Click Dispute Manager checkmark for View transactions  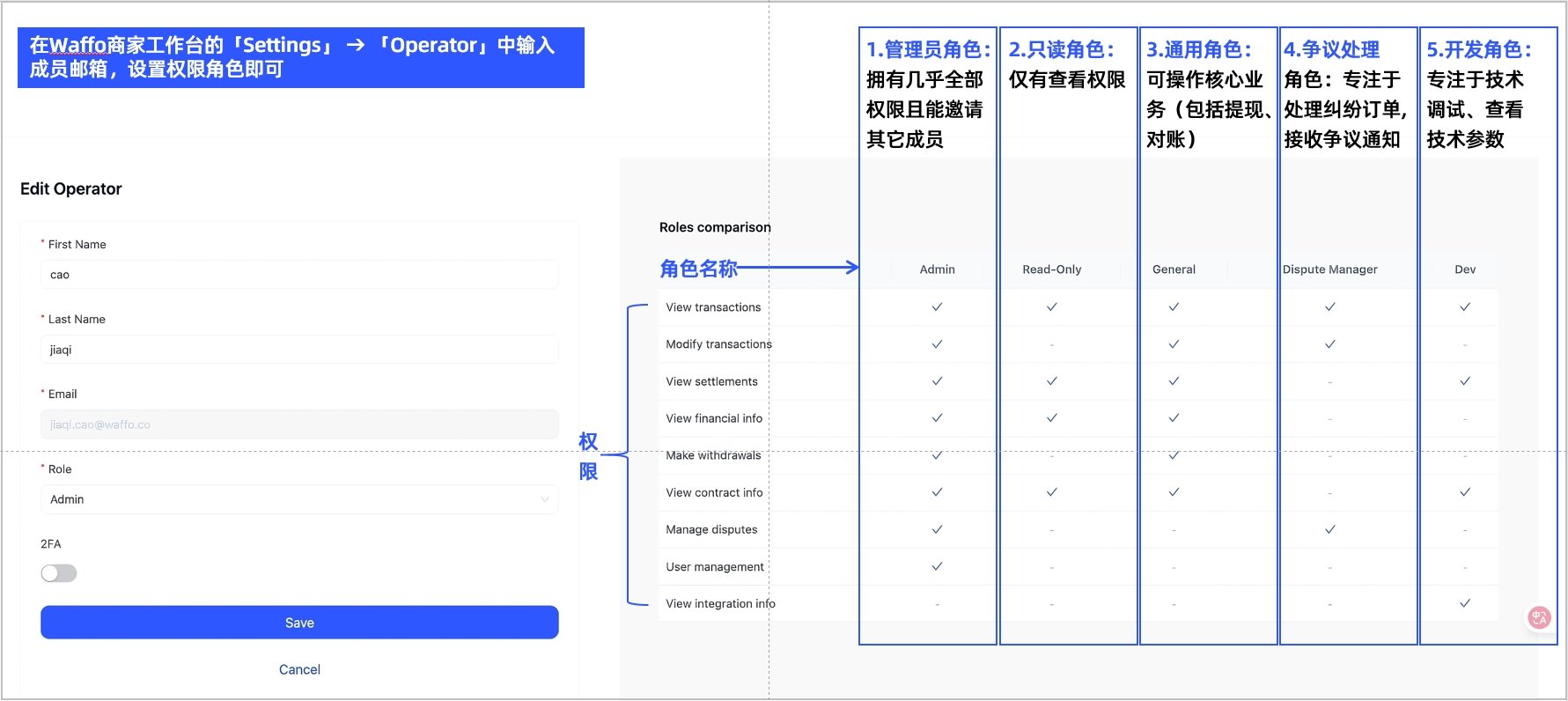(1329, 307)
